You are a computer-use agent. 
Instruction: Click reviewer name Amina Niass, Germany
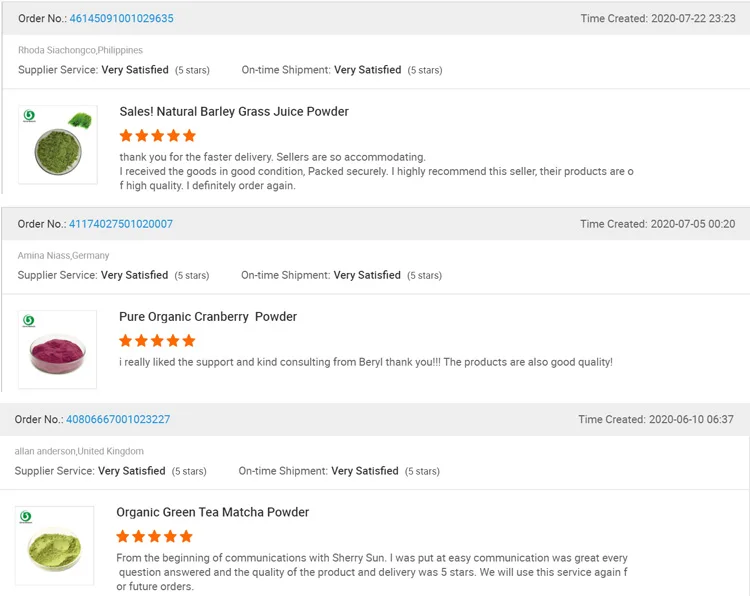(64, 256)
